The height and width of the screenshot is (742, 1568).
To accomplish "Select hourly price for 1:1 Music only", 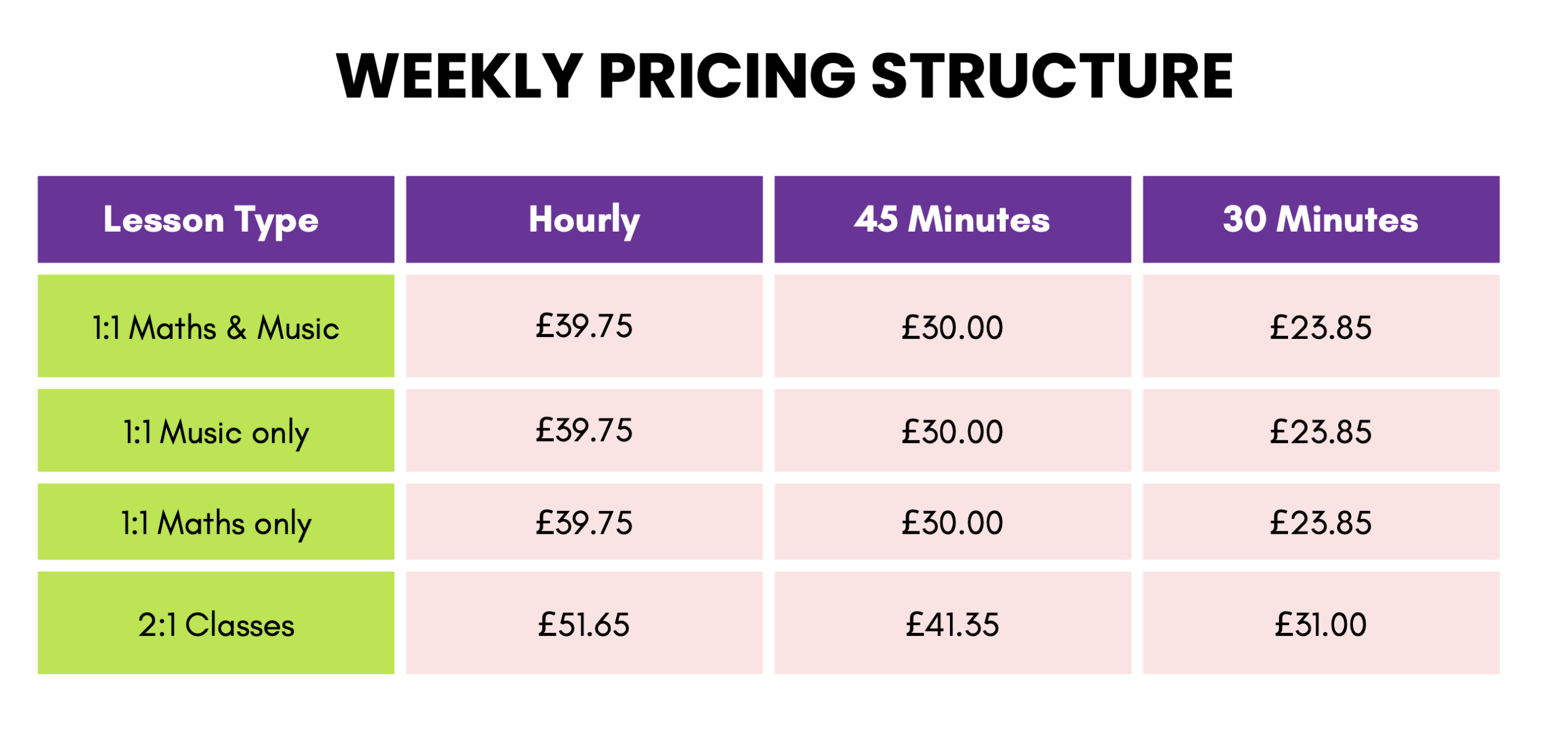I will pos(584,430).
